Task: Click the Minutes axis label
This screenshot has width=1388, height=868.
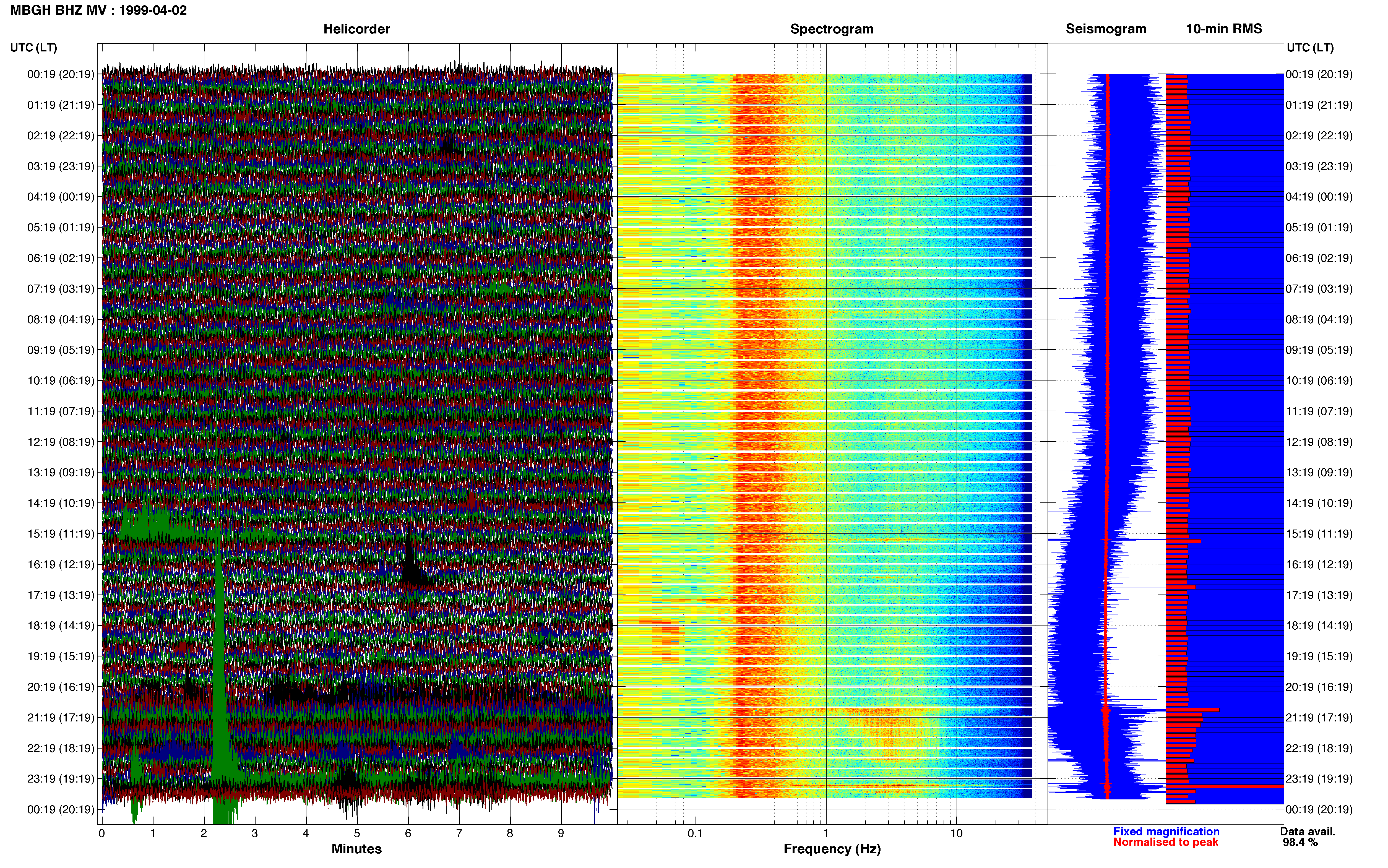Action: pyautogui.click(x=356, y=849)
